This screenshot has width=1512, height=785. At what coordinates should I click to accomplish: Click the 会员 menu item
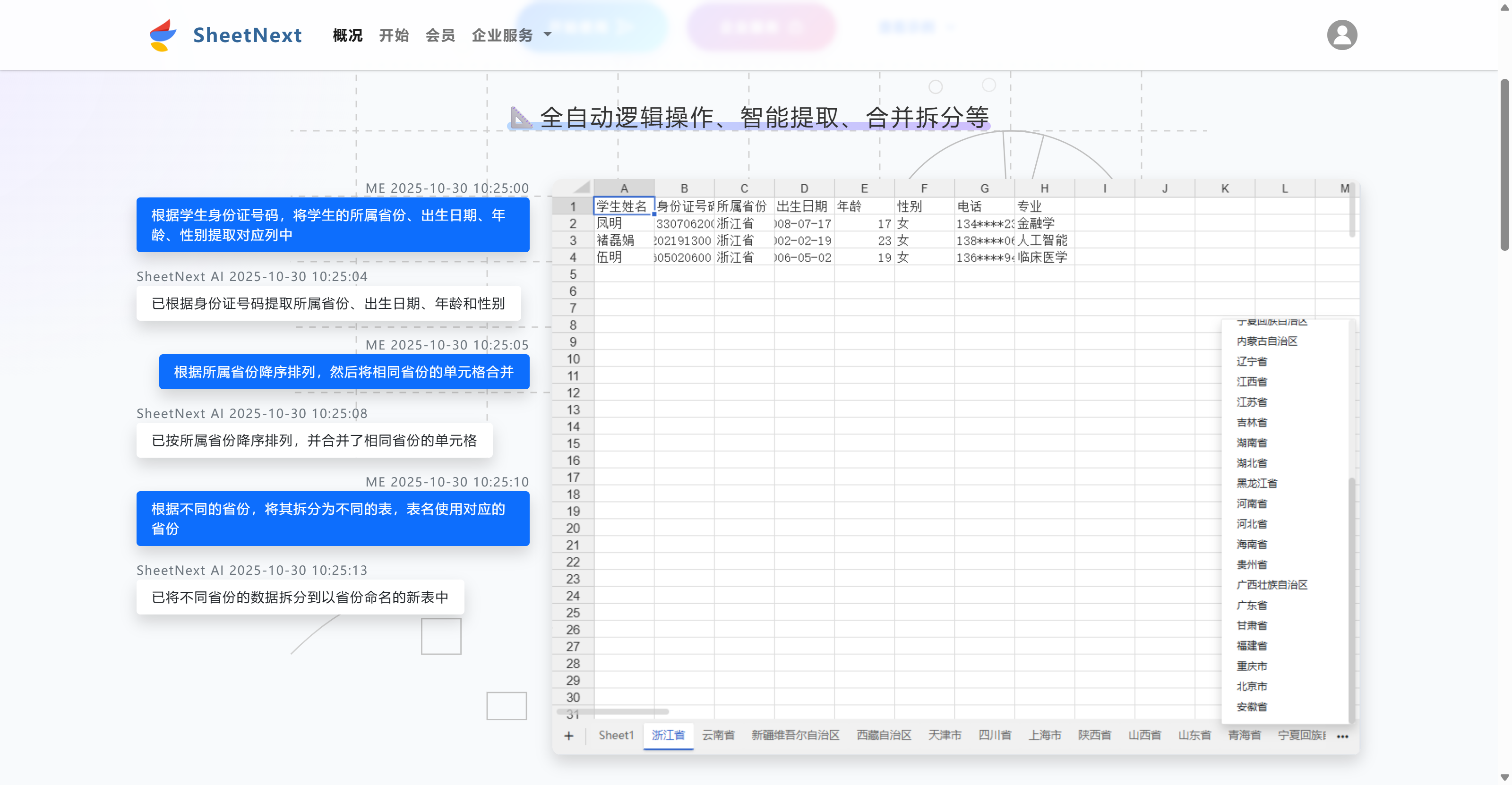click(x=439, y=35)
